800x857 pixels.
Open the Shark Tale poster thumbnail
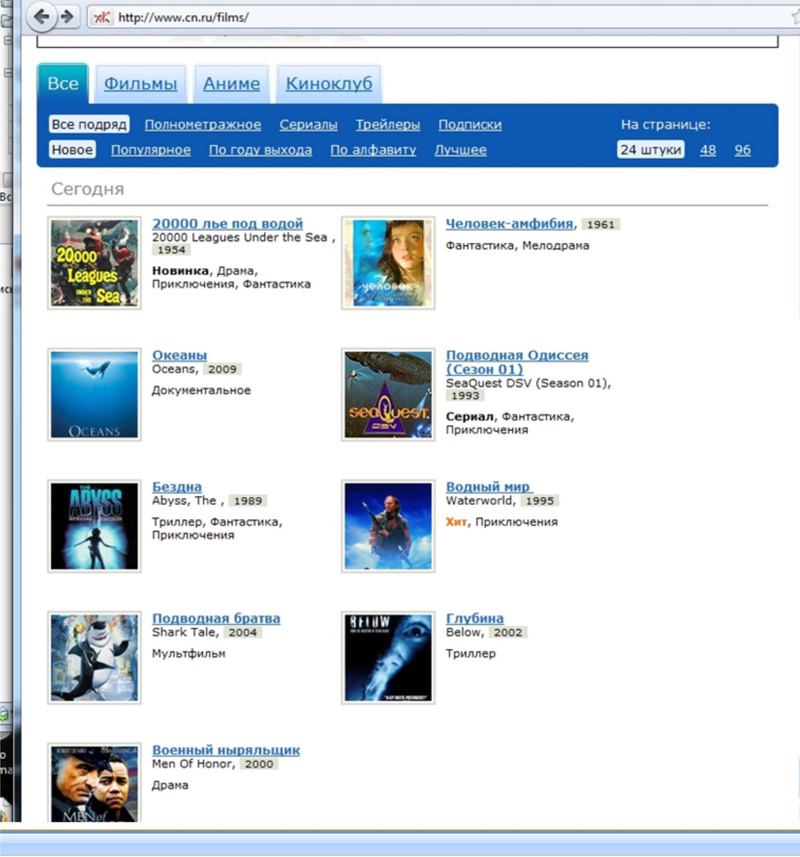(x=95, y=658)
